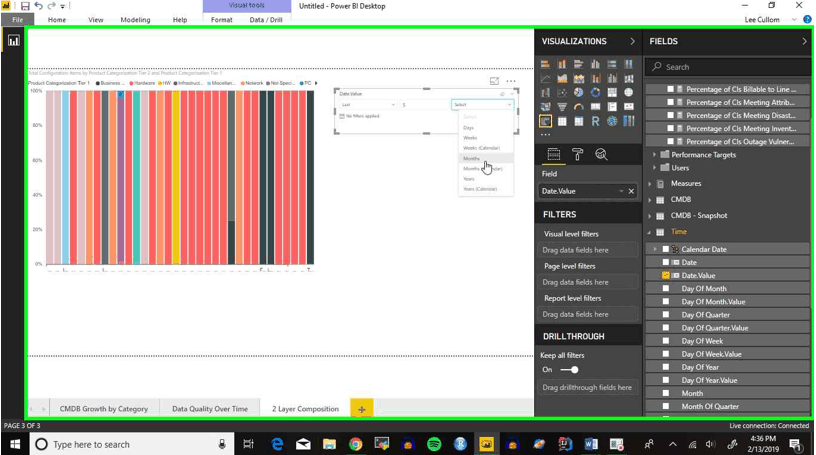Choose Days from the dropdown list
816x455 pixels.
[486, 128]
